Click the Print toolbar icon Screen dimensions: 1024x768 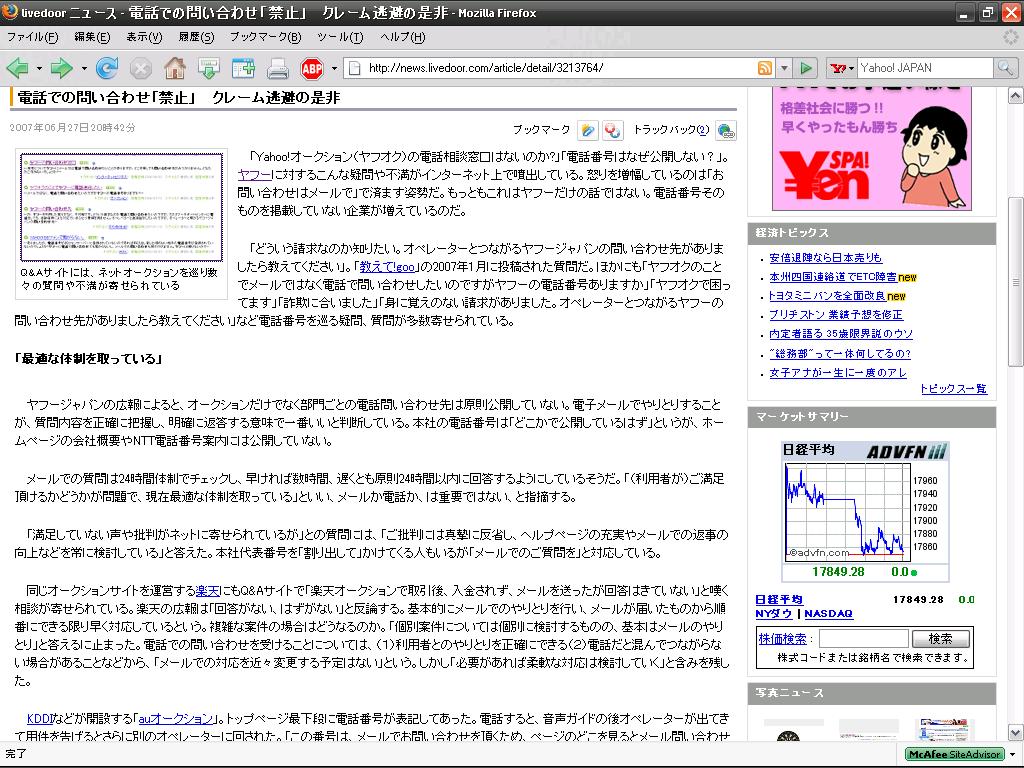click(278, 68)
